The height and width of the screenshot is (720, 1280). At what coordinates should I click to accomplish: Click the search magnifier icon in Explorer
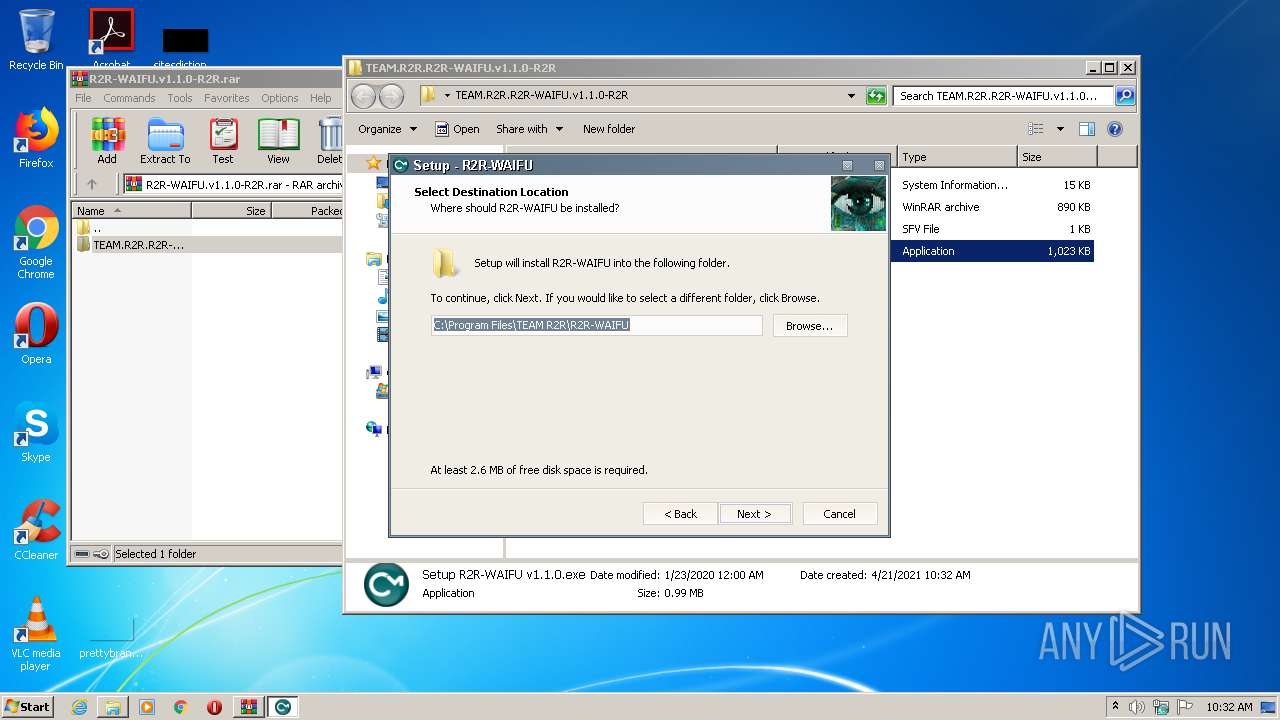click(1125, 96)
